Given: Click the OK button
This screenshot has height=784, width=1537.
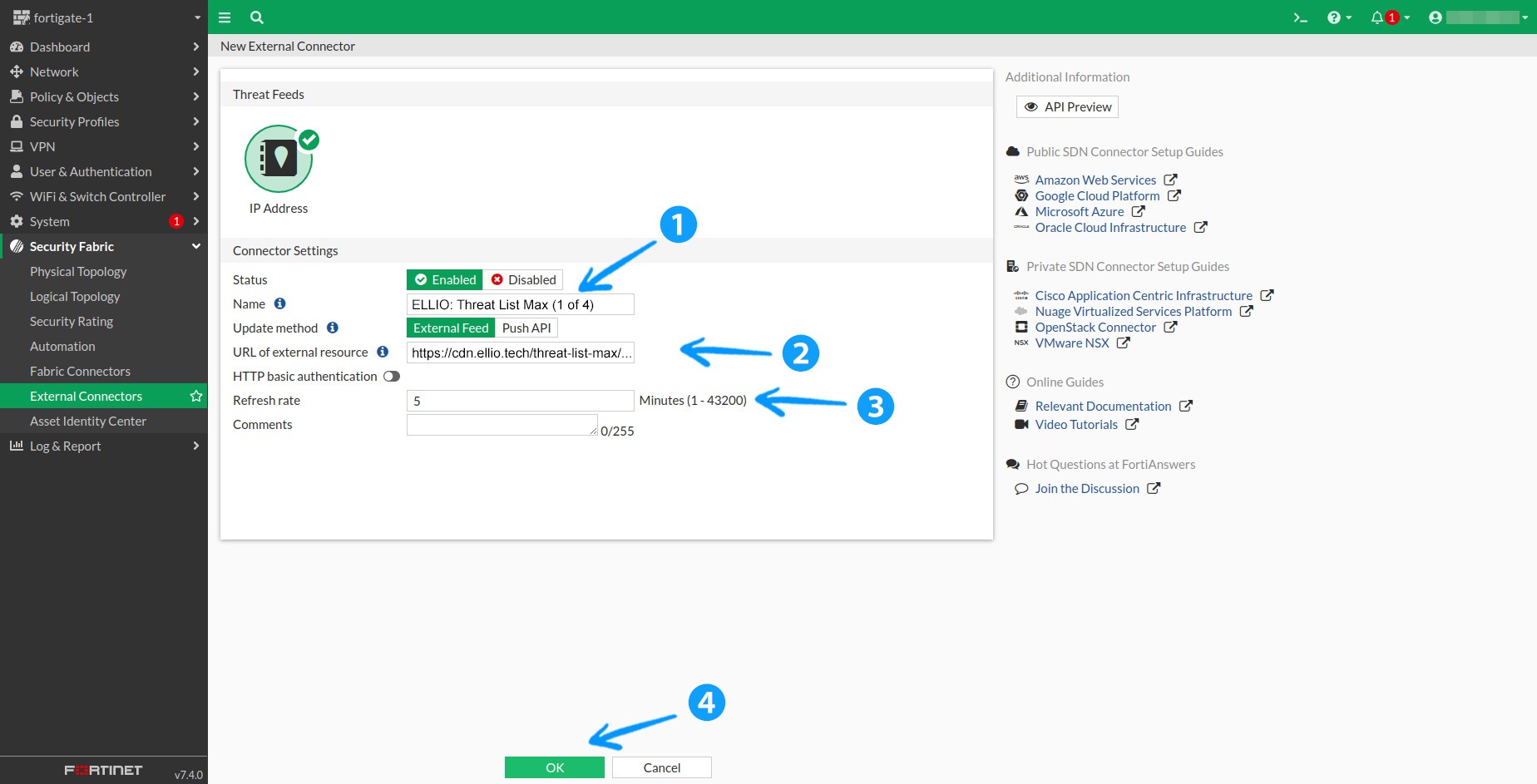Looking at the screenshot, I should (x=555, y=767).
